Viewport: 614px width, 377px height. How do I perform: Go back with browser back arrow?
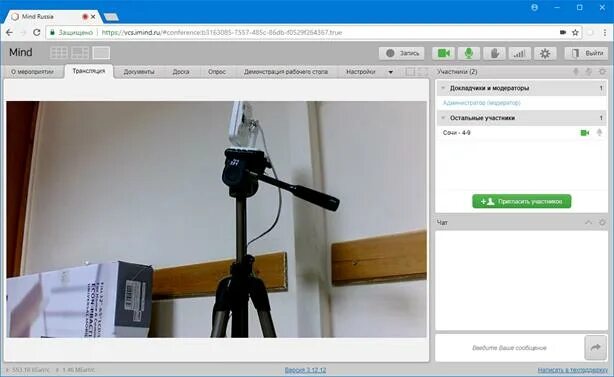[9, 32]
